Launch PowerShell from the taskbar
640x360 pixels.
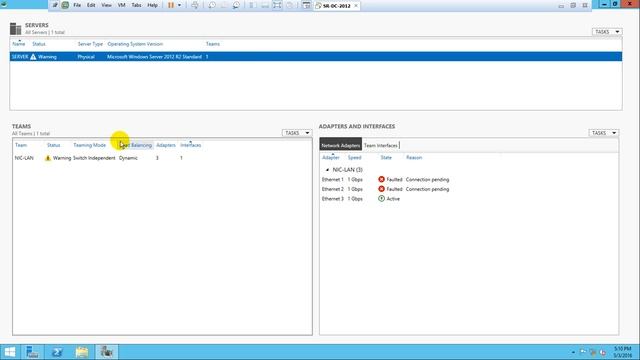(57, 352)
